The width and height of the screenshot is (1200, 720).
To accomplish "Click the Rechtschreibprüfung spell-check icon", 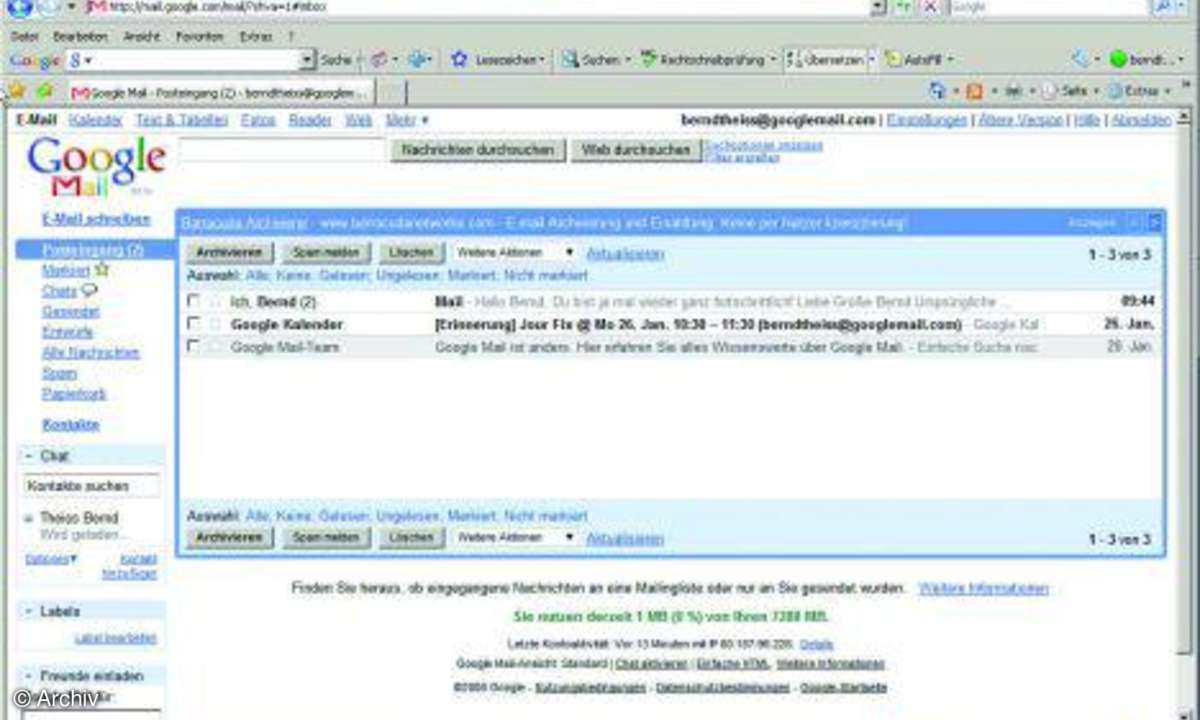I will [x=648, y=59].
